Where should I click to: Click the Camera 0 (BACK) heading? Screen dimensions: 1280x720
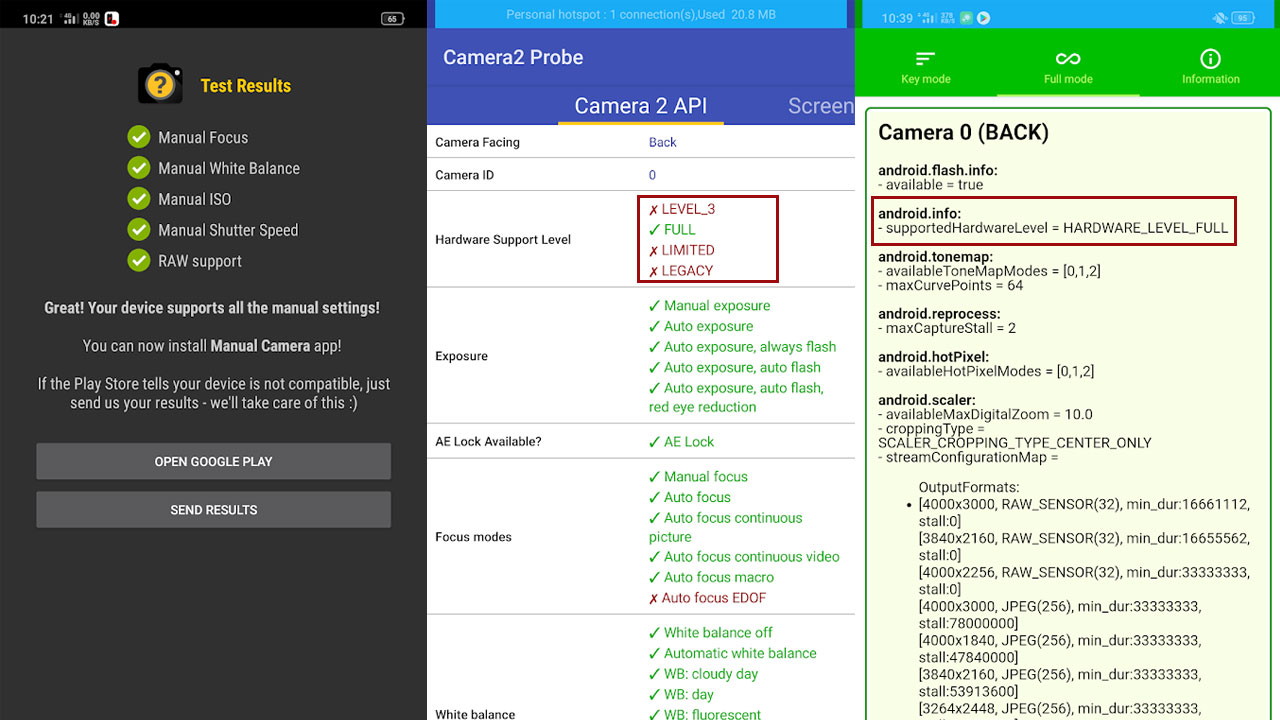coord(963,132)
